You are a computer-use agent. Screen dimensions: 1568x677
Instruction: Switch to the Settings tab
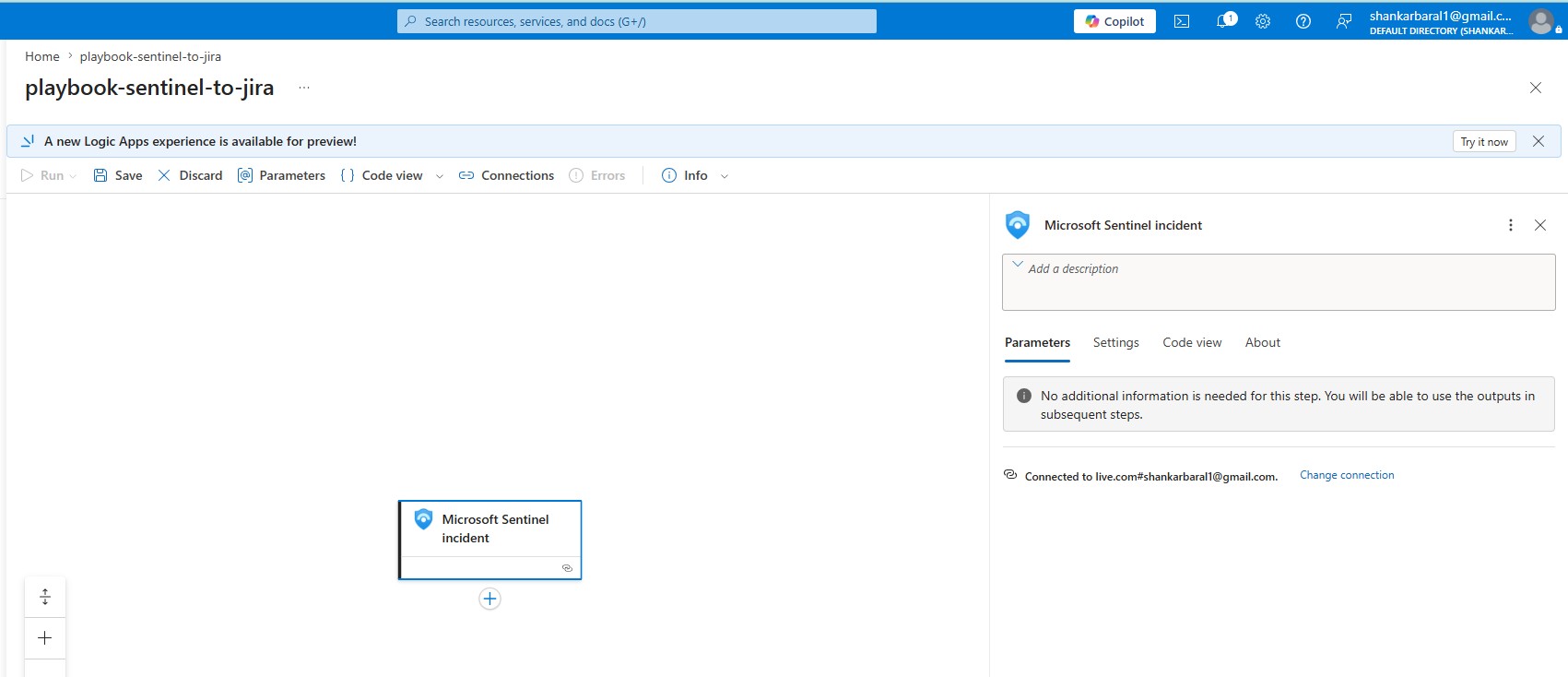coord(1115,342)
